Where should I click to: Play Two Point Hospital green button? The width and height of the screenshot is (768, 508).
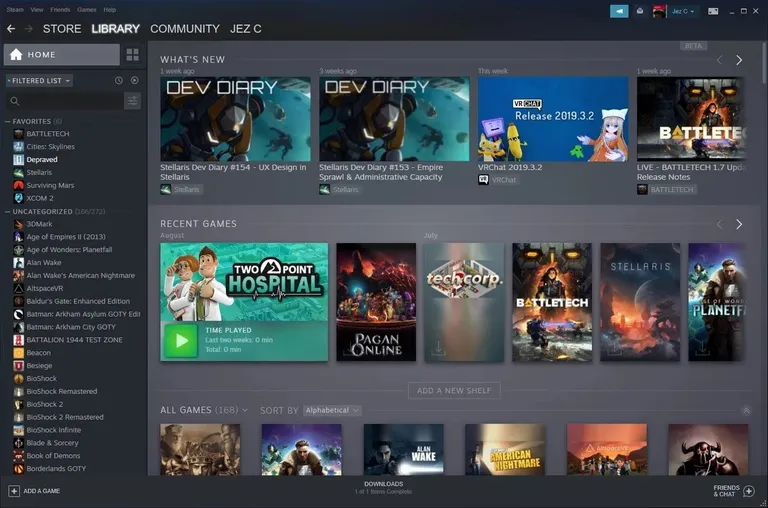[181, 340]
